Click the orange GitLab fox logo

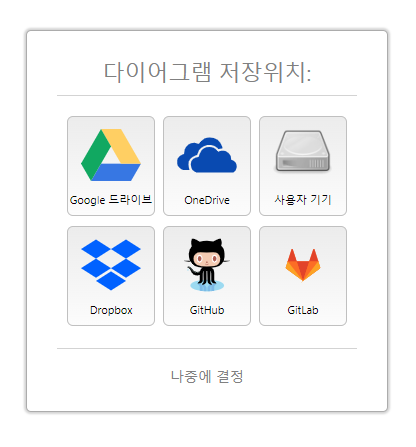pos(303,265)
